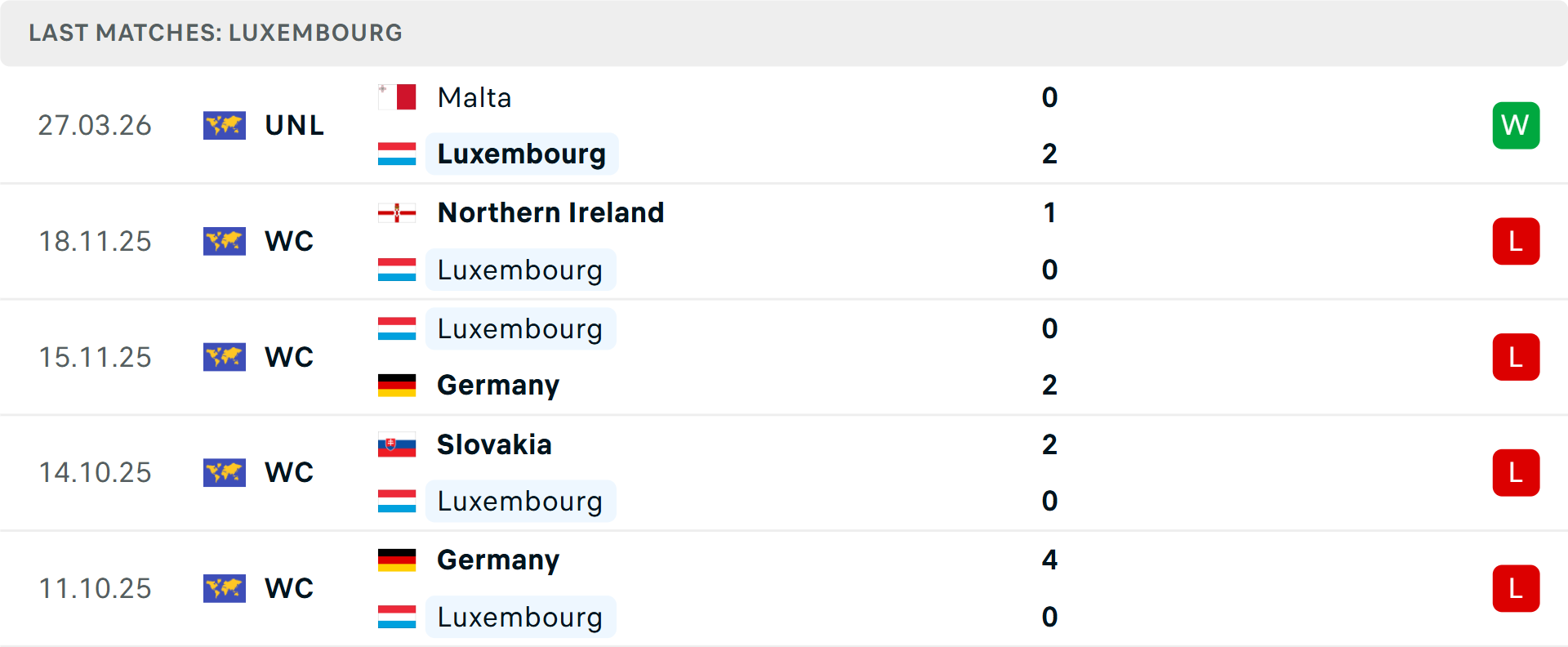Click the Malta flag icon
This screenshot has width=1568, height=647.
click(397, 97)
